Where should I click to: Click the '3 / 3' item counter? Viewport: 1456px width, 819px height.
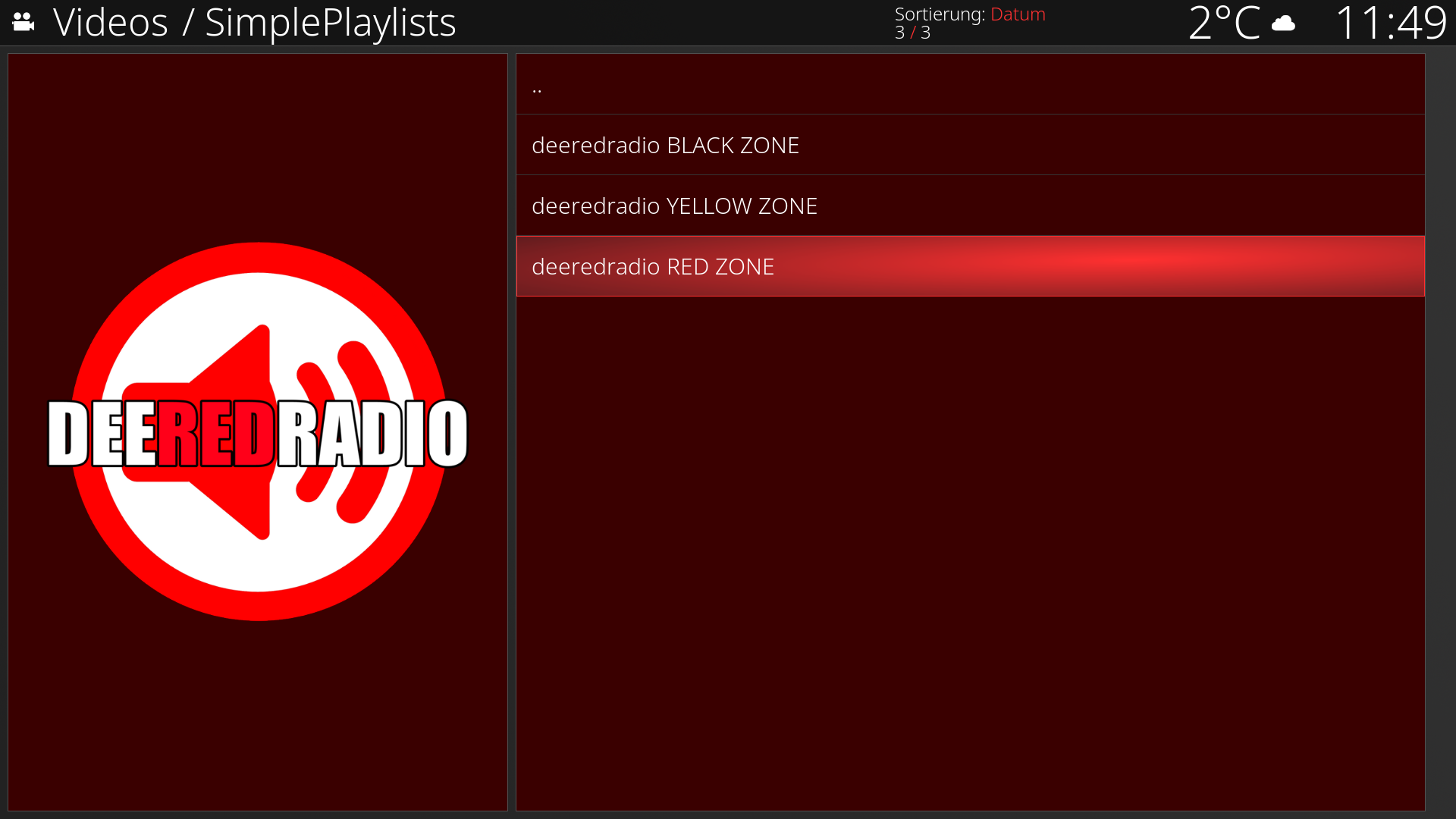click(912, 33)
